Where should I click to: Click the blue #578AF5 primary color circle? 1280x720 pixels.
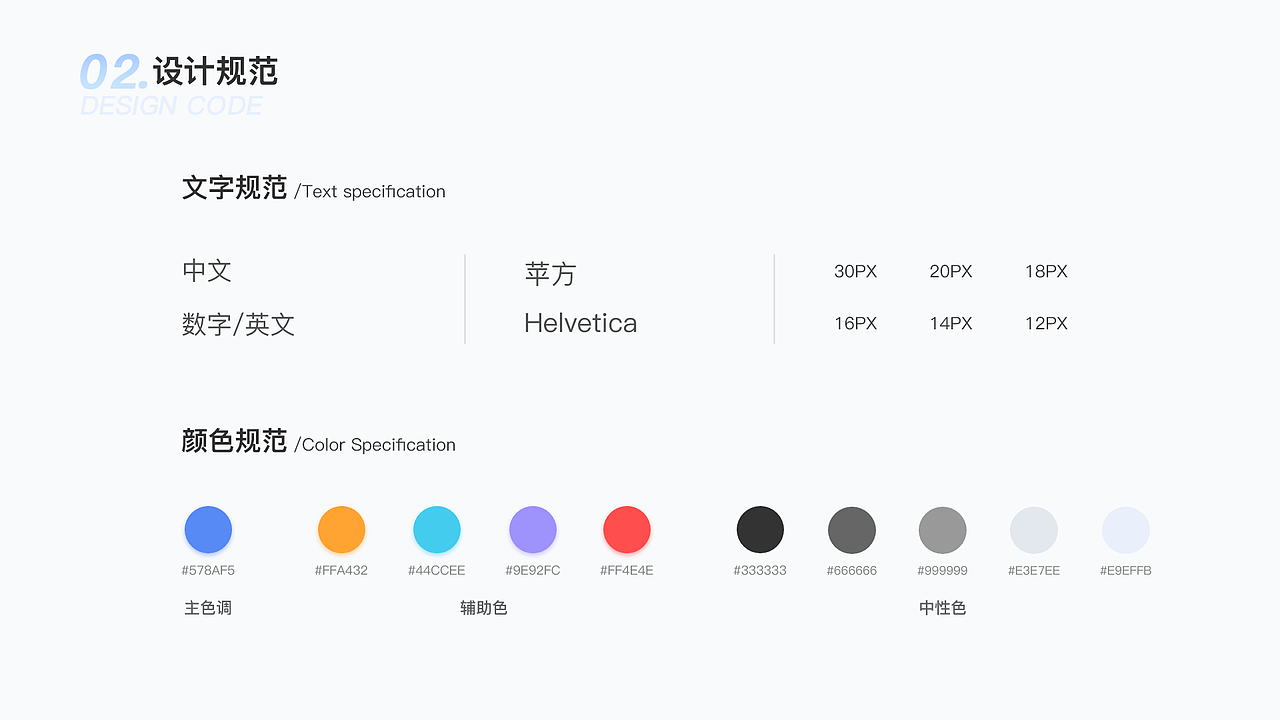point(208,530)
